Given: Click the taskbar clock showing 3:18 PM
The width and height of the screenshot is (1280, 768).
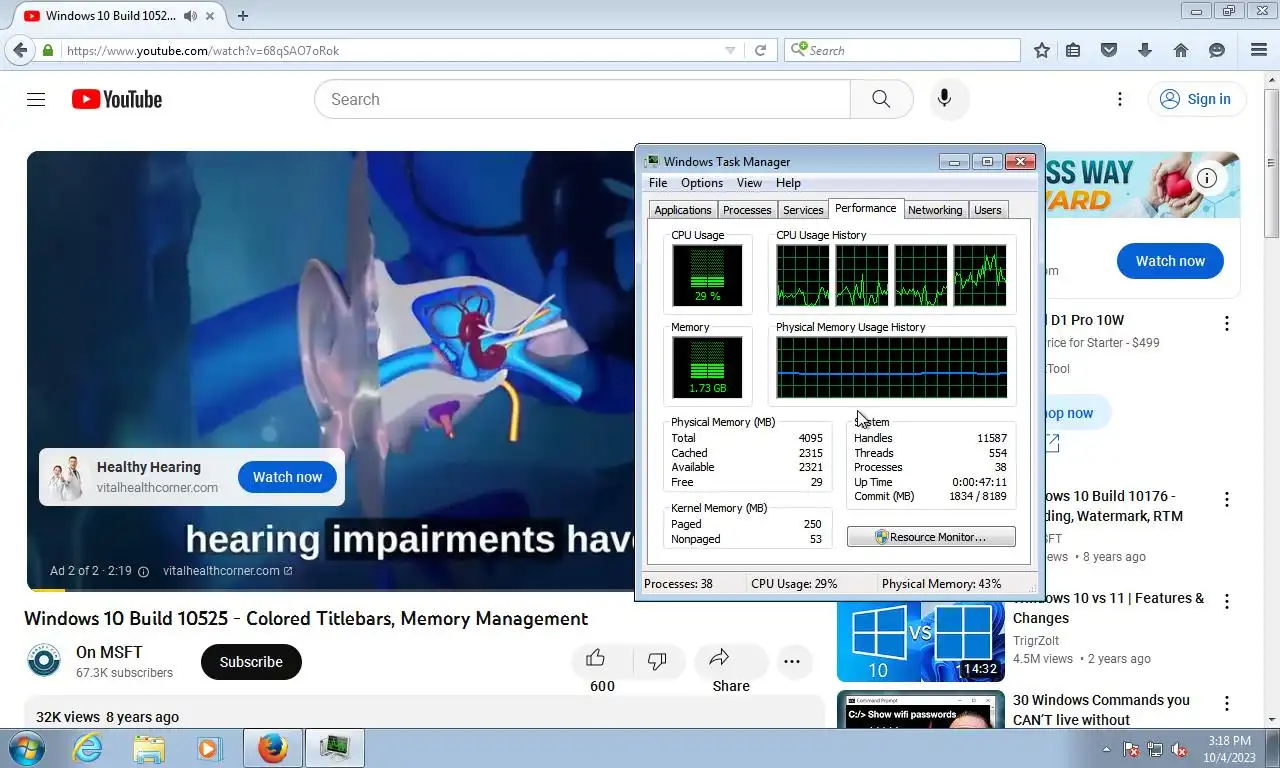Looking at the screenshot, I should 1229,749.
